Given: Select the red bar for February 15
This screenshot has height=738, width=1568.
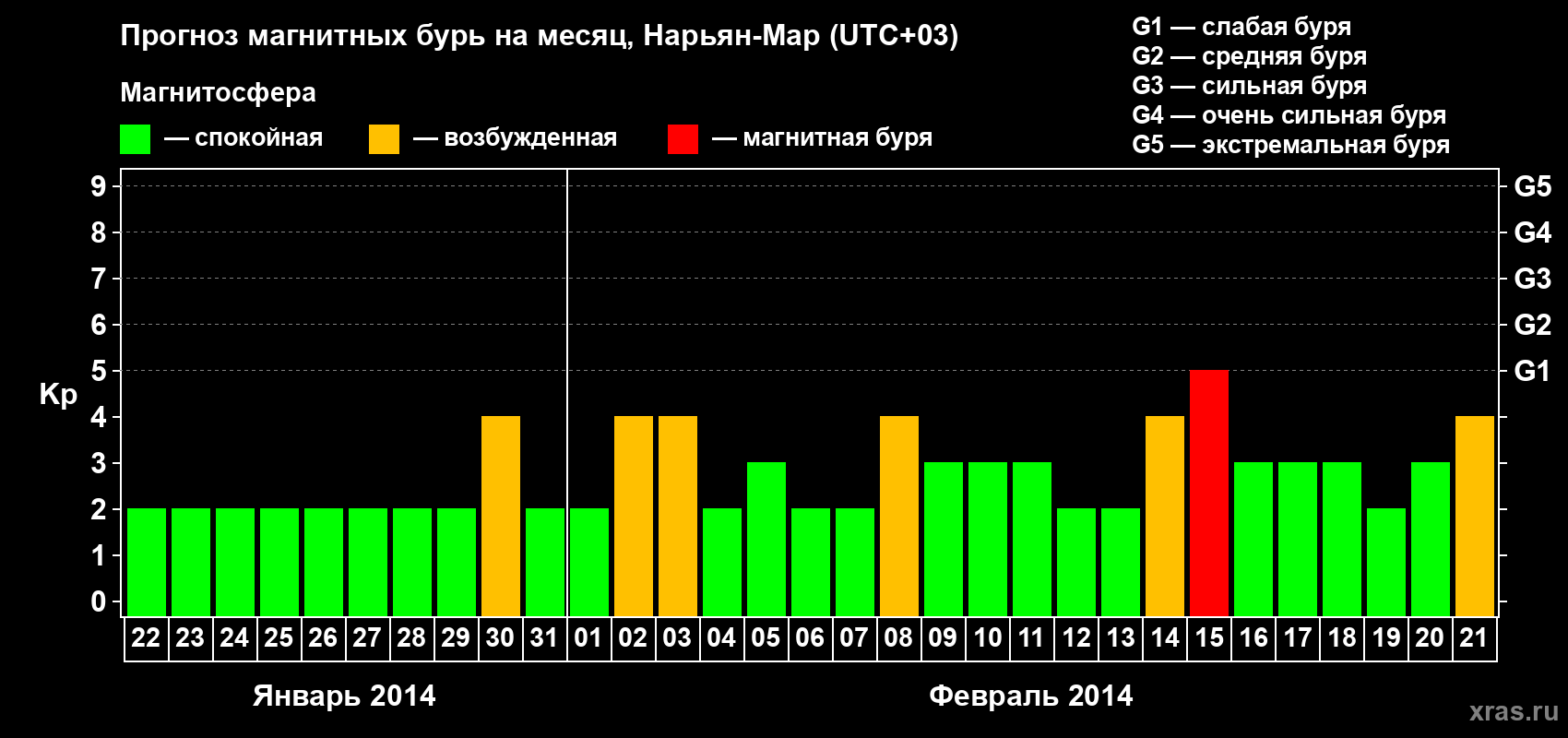Looking at the screenshot, I should [x=1209, y=493].
